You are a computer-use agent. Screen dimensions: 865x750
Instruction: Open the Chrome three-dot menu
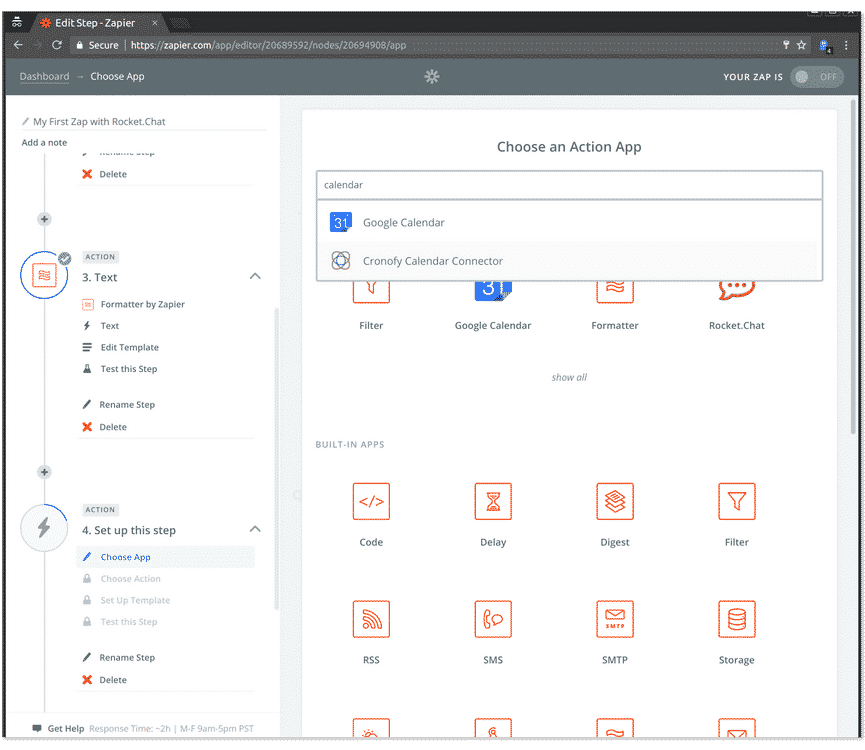click(x=846, y=45)
